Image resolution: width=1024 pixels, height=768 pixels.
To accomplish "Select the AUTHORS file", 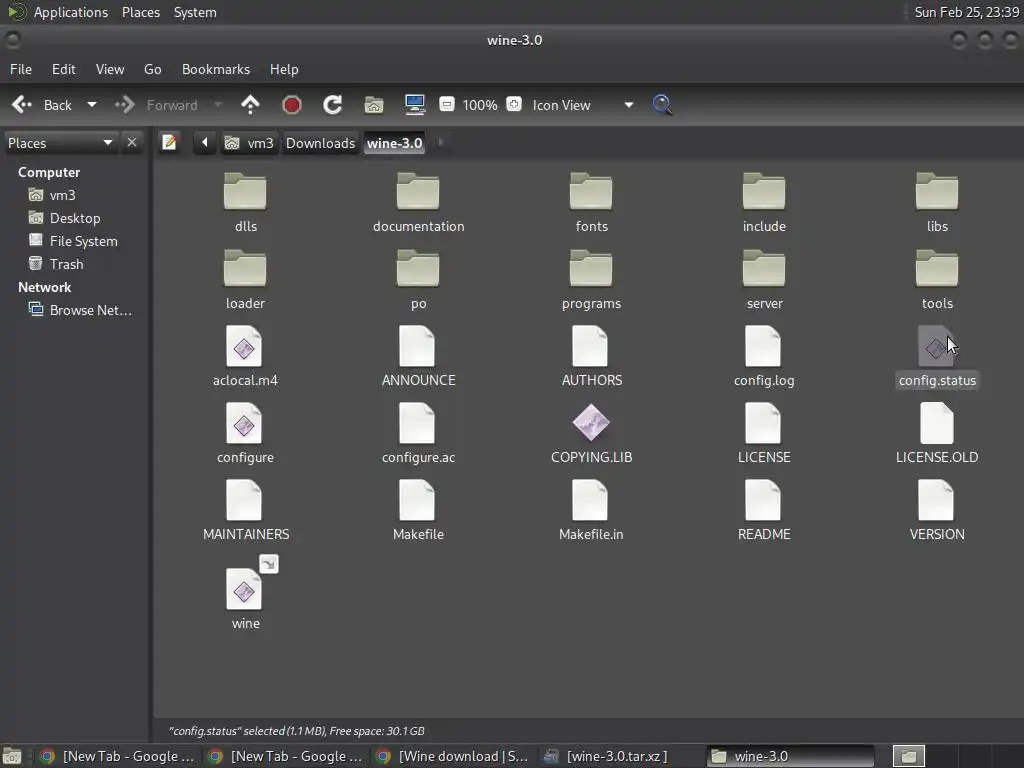I will coord(591,357).
